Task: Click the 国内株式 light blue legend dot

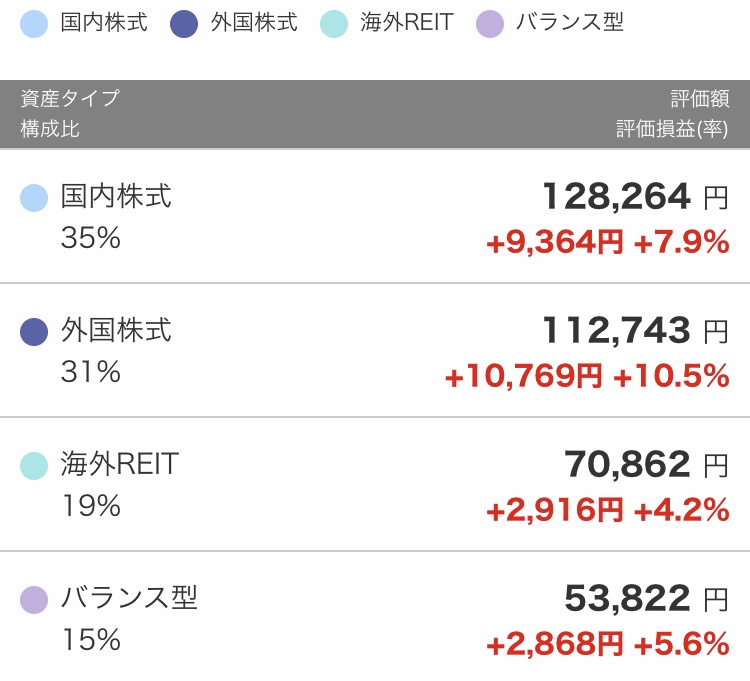Action: click(x=34, y=23)
